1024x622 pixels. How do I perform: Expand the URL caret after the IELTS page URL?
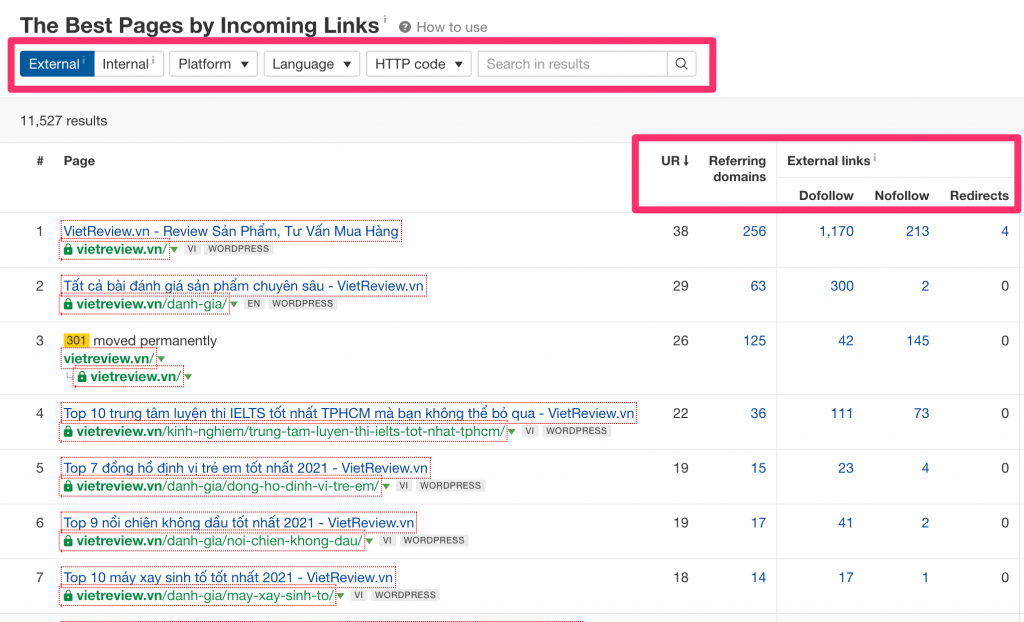(511, 432)
